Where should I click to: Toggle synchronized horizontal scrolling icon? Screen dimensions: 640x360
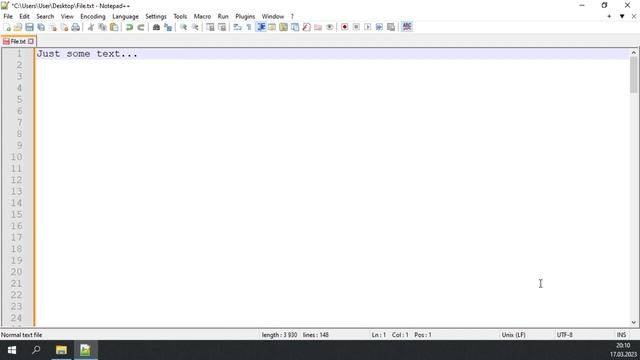(222, 27)
